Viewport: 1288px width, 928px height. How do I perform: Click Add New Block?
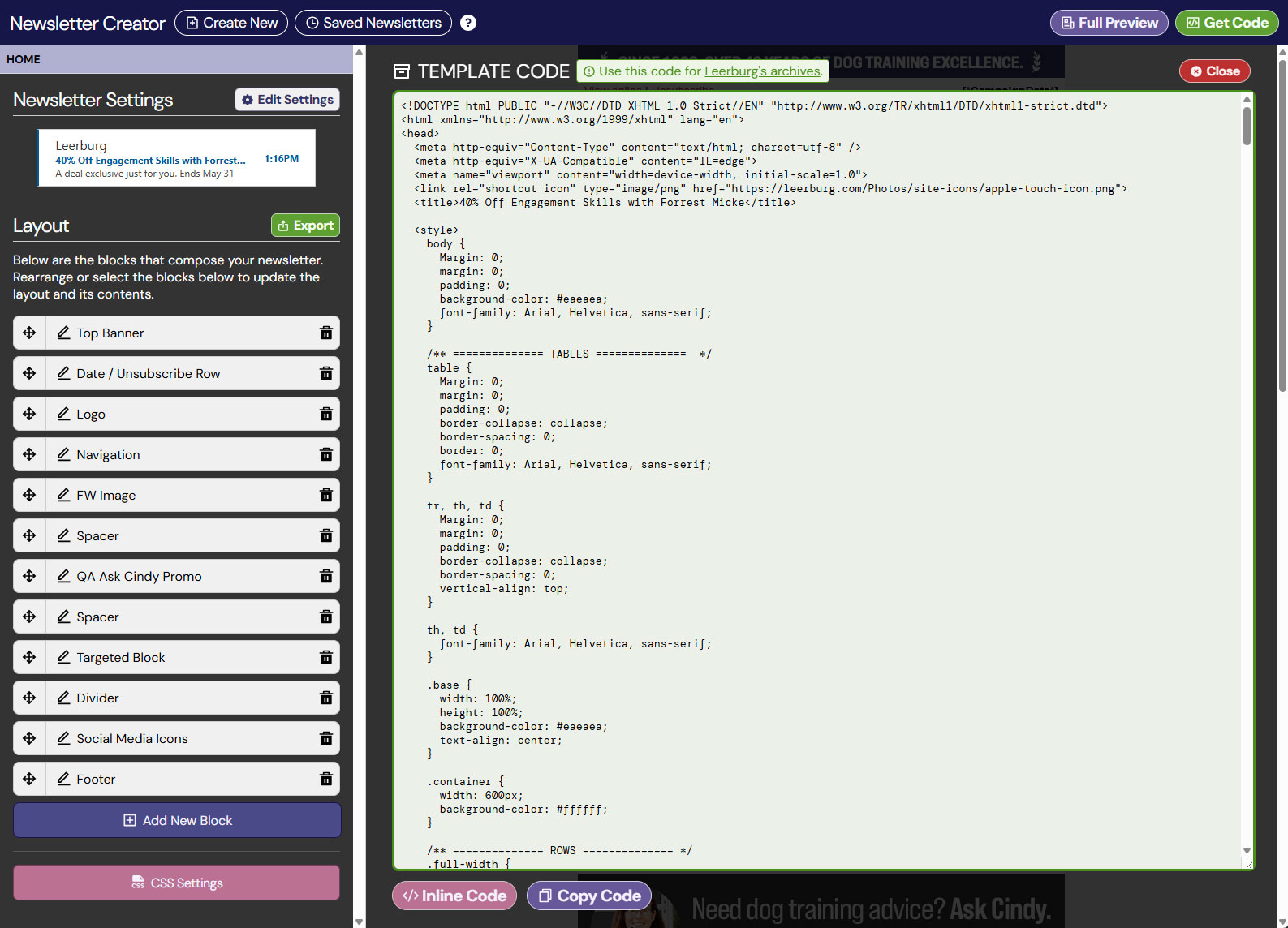177,820
